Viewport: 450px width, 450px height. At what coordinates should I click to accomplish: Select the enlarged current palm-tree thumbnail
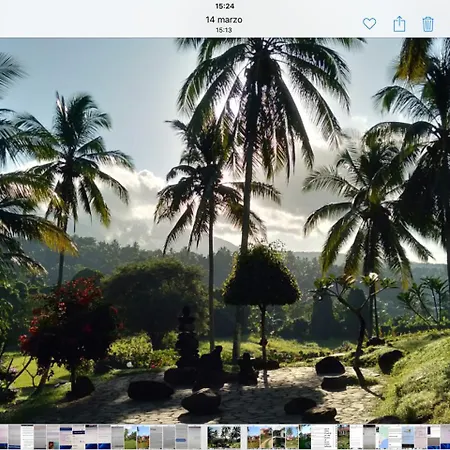224,437
